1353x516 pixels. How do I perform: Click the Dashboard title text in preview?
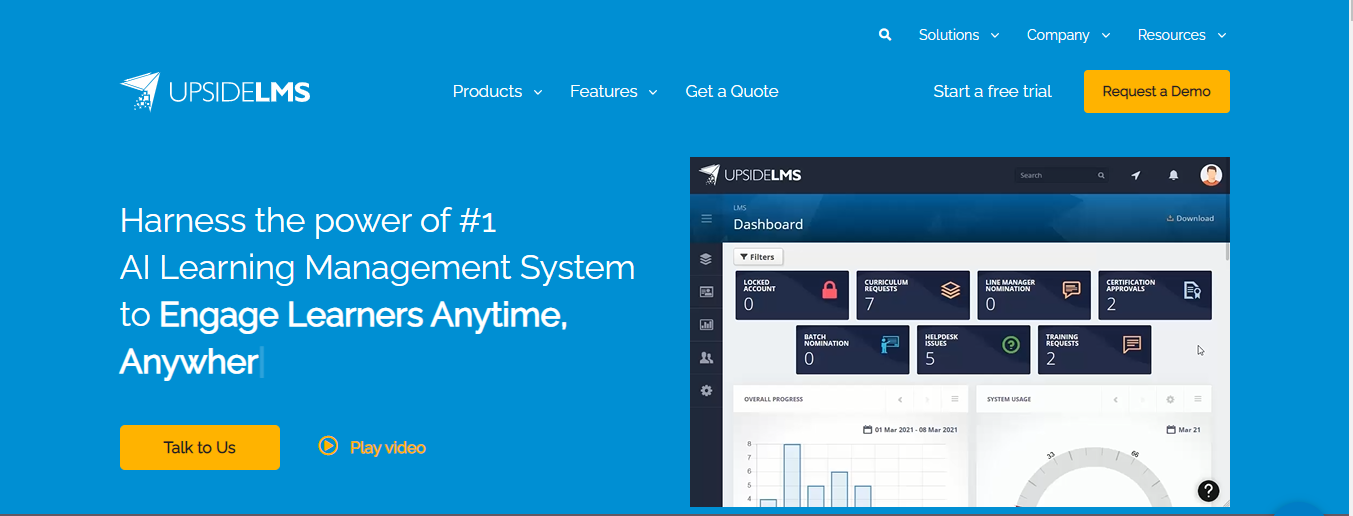(768, 224)
